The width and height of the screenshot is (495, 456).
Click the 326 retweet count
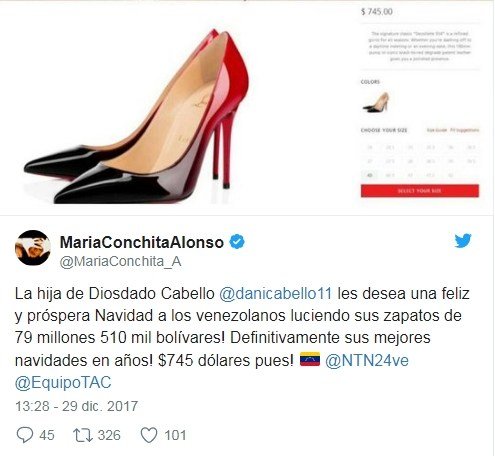click(x=109, y=435)
